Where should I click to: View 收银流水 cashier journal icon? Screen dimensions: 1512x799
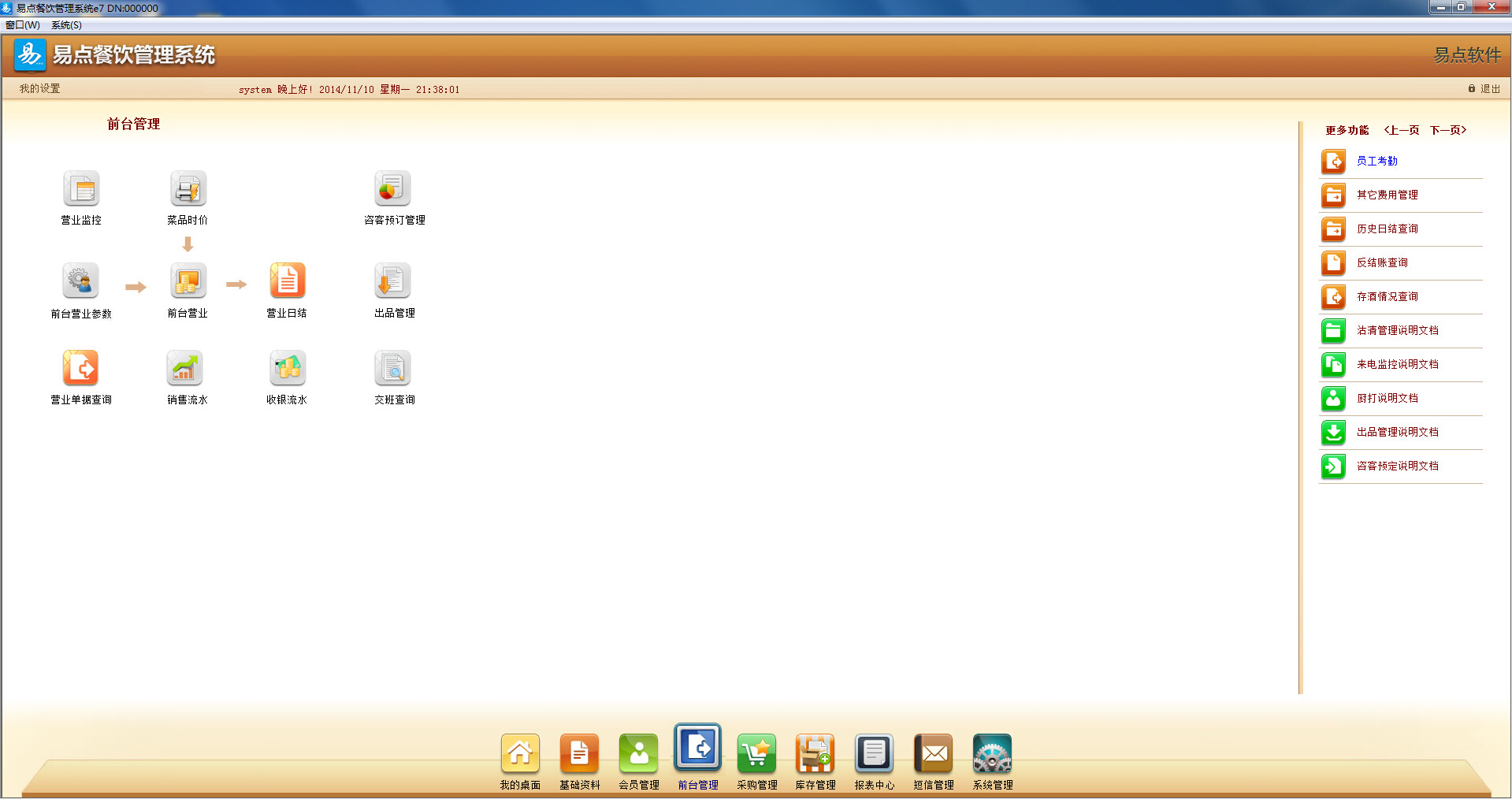[x=288, y=368]
